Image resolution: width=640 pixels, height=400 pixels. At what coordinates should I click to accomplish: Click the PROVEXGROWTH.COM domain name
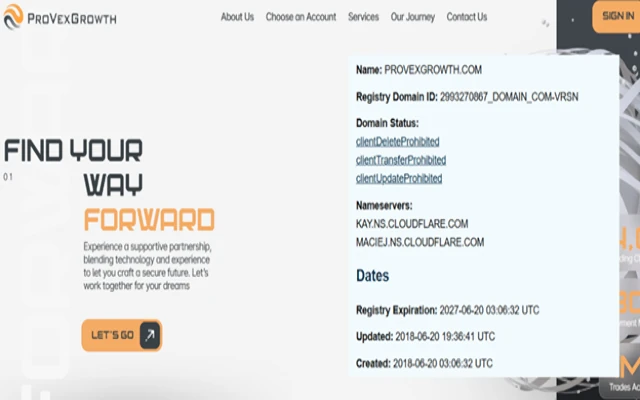[x=433, y=69]
